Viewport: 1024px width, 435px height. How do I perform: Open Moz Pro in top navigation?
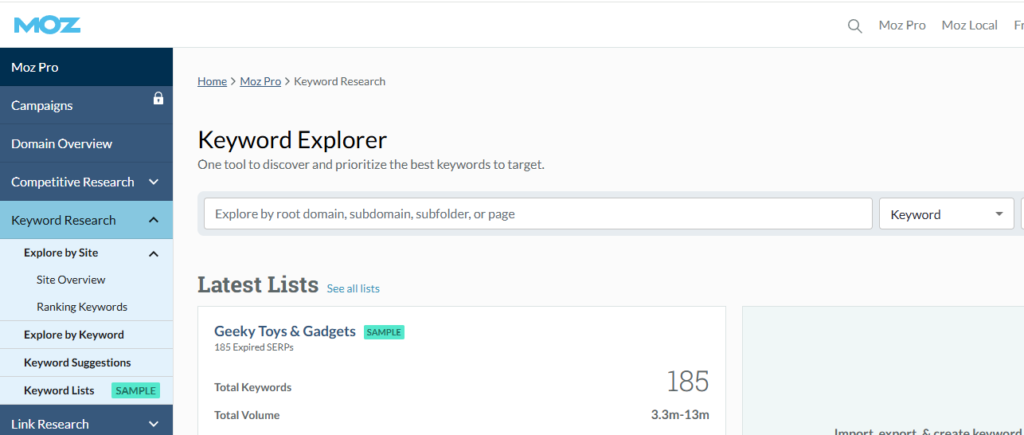902,25
